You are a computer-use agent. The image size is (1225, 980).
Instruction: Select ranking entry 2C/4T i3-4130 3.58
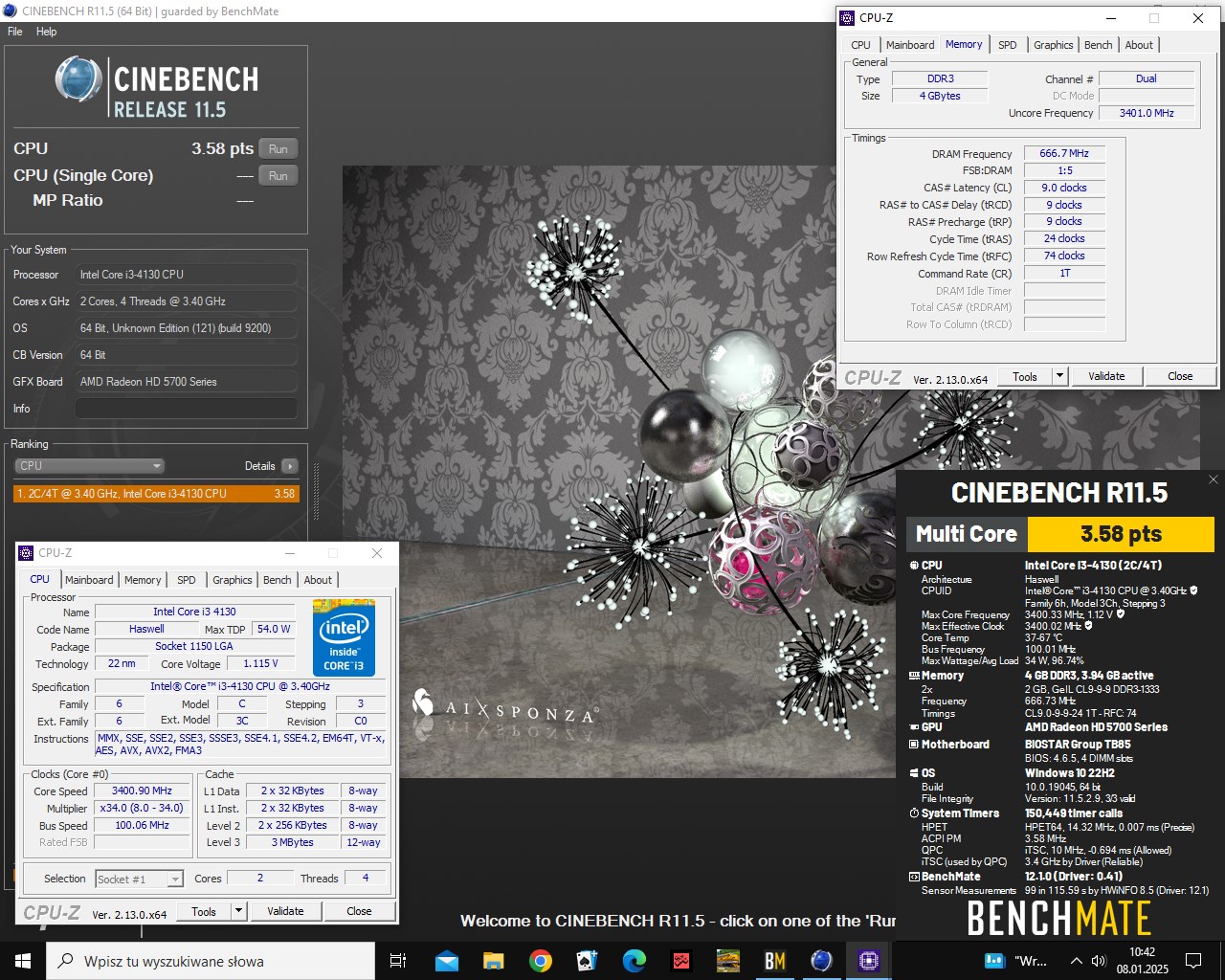click(157, 494)
